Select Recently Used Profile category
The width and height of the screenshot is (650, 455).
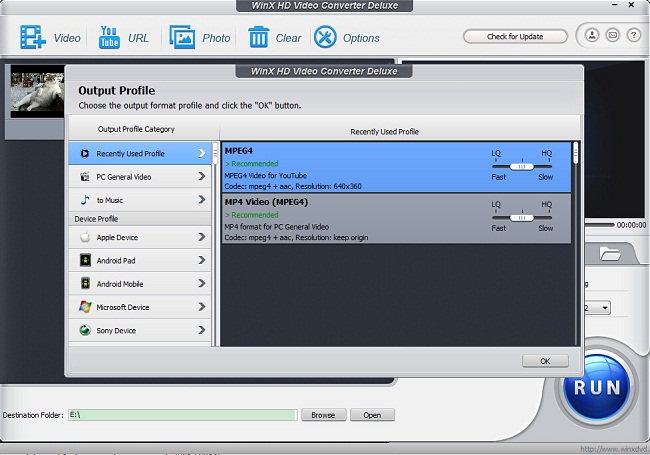(140, 153)
